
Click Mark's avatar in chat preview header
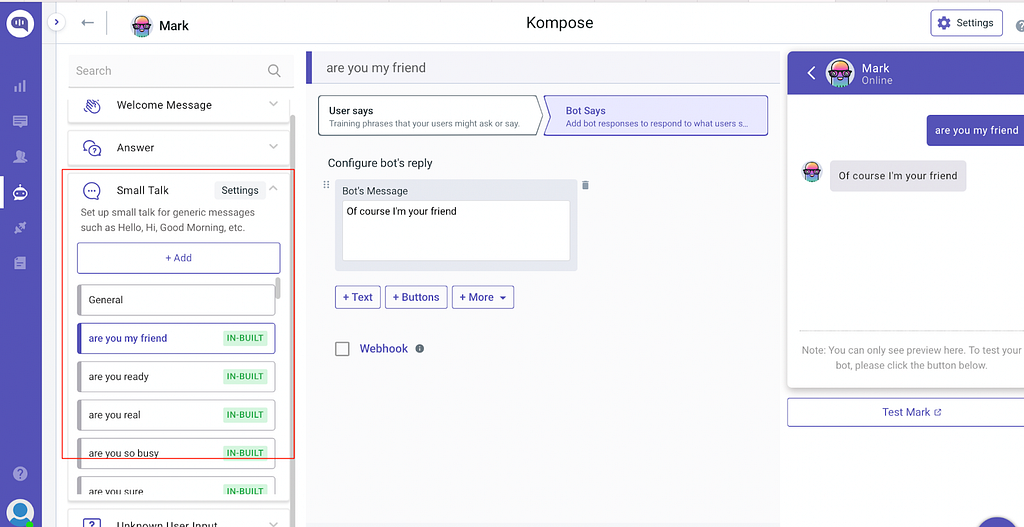tap(840, 72)
